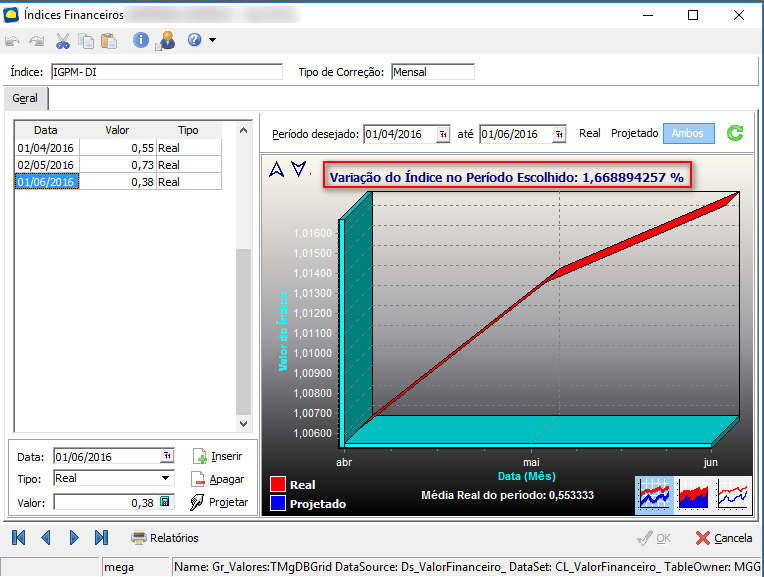
Task: Expand the help dropdown arrow
Action: tap(212, 40)
